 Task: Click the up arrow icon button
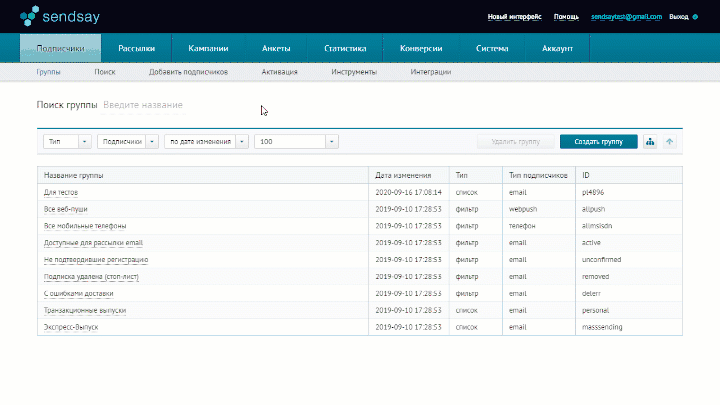click(x=670, y=142)
